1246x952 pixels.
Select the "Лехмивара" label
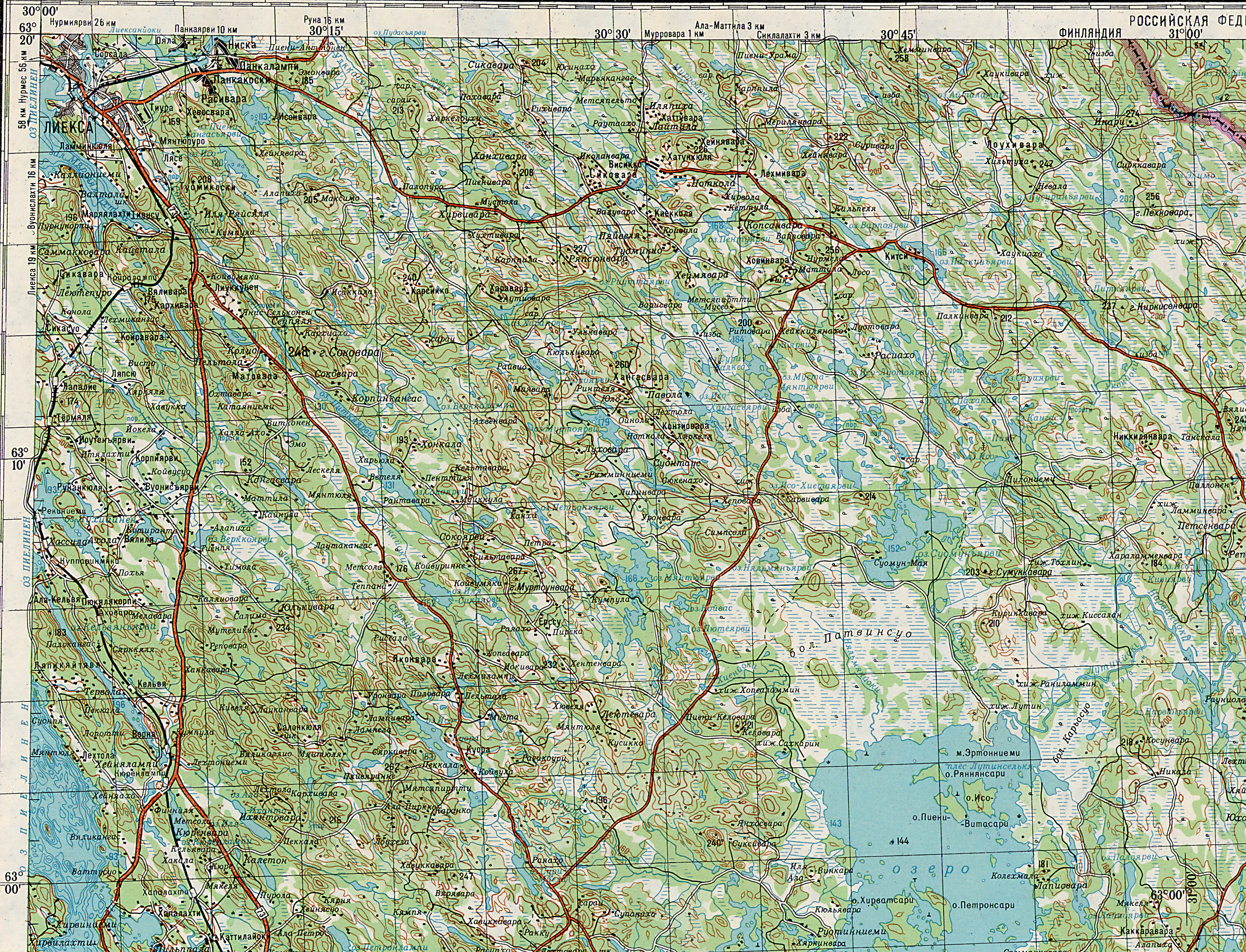pyautogui.click(x=783, y=173)
